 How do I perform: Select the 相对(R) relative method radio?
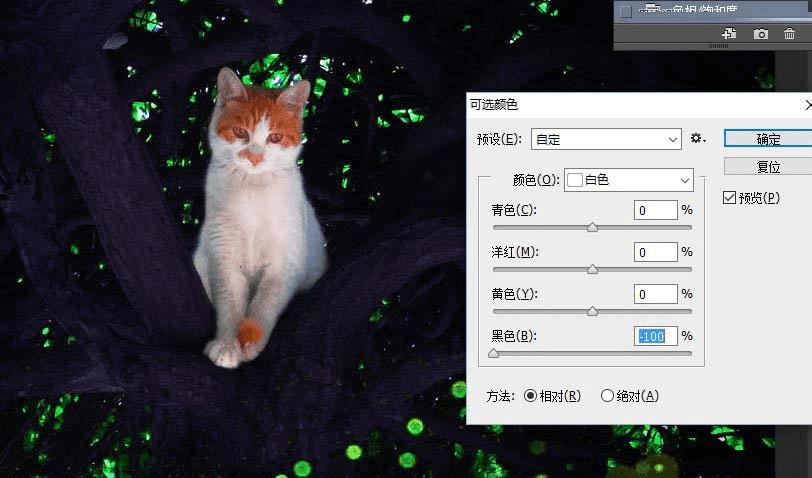click(530, 396)
